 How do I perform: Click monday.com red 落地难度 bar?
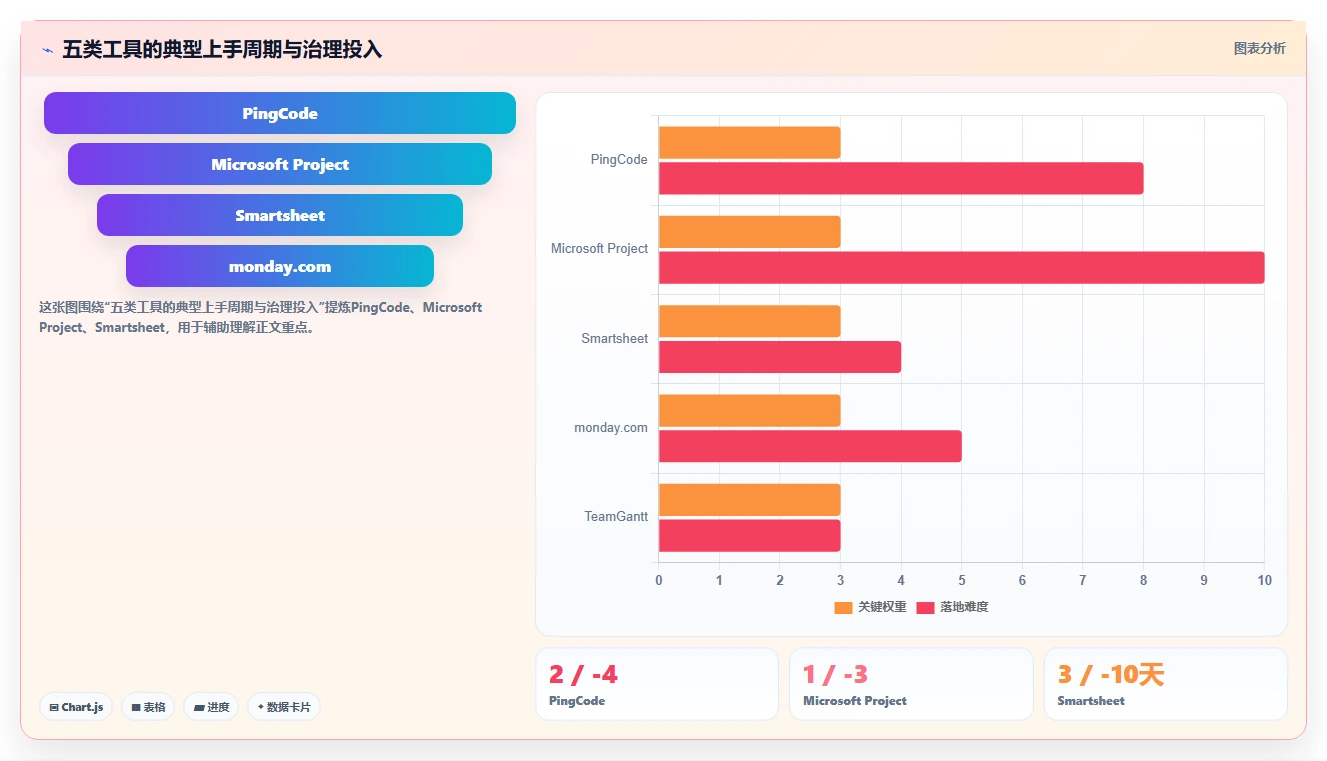(810, 446)
